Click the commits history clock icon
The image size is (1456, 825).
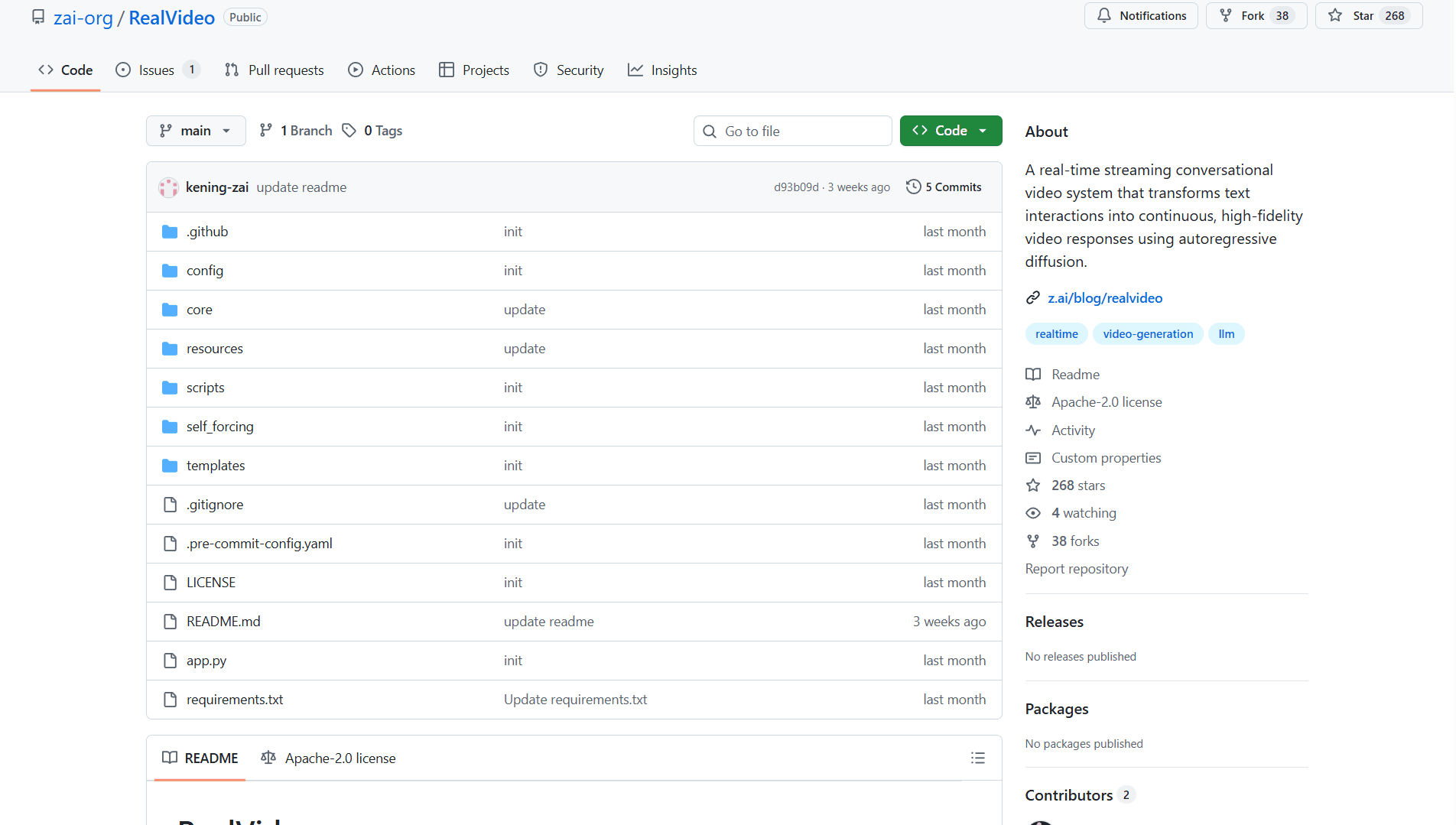[x=913, y=187]
